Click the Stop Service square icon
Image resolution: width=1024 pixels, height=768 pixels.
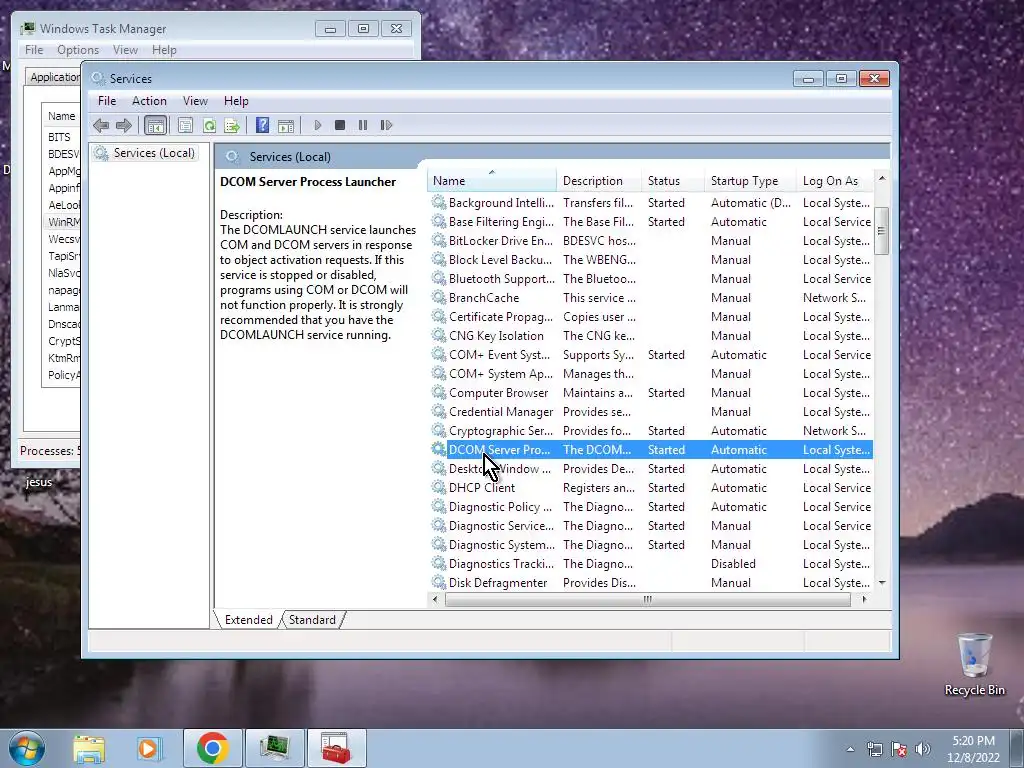coord(340,125)
